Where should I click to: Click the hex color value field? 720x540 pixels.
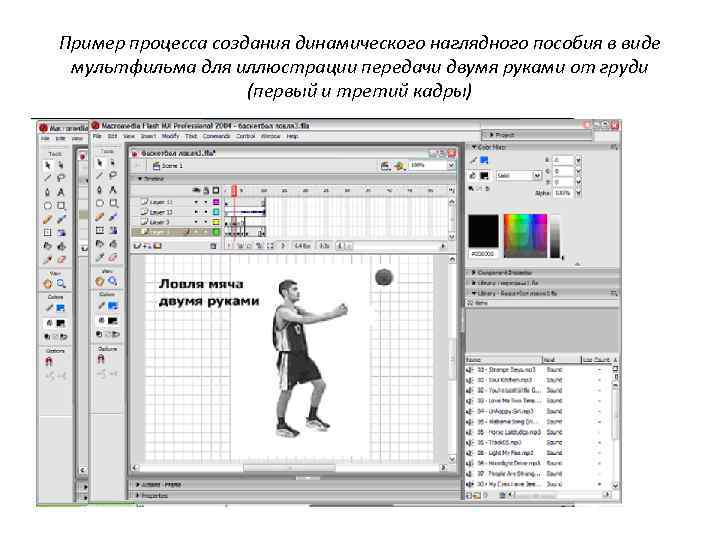click(483, 254)
